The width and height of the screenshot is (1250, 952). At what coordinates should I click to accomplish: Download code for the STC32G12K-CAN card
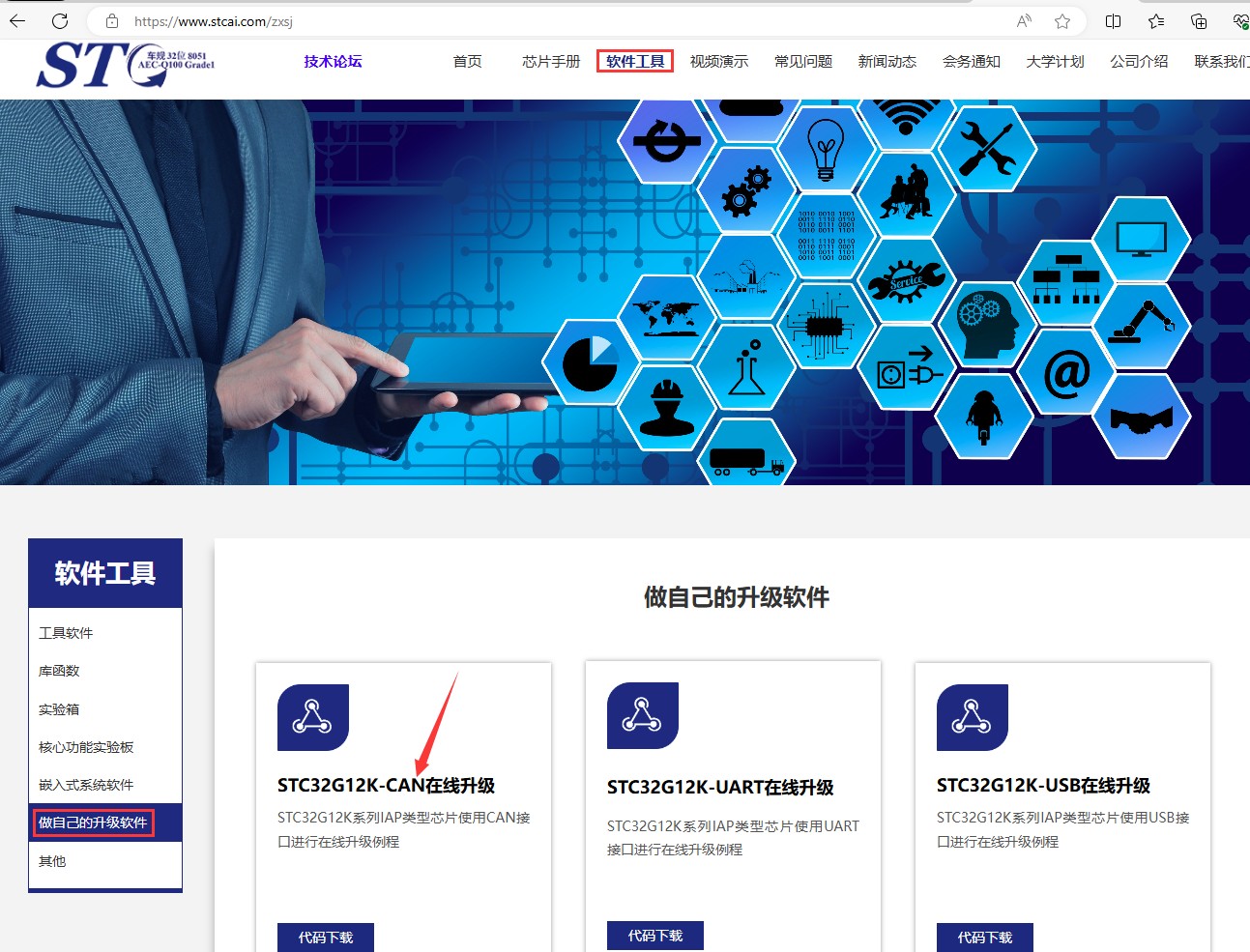coord(326,938)
